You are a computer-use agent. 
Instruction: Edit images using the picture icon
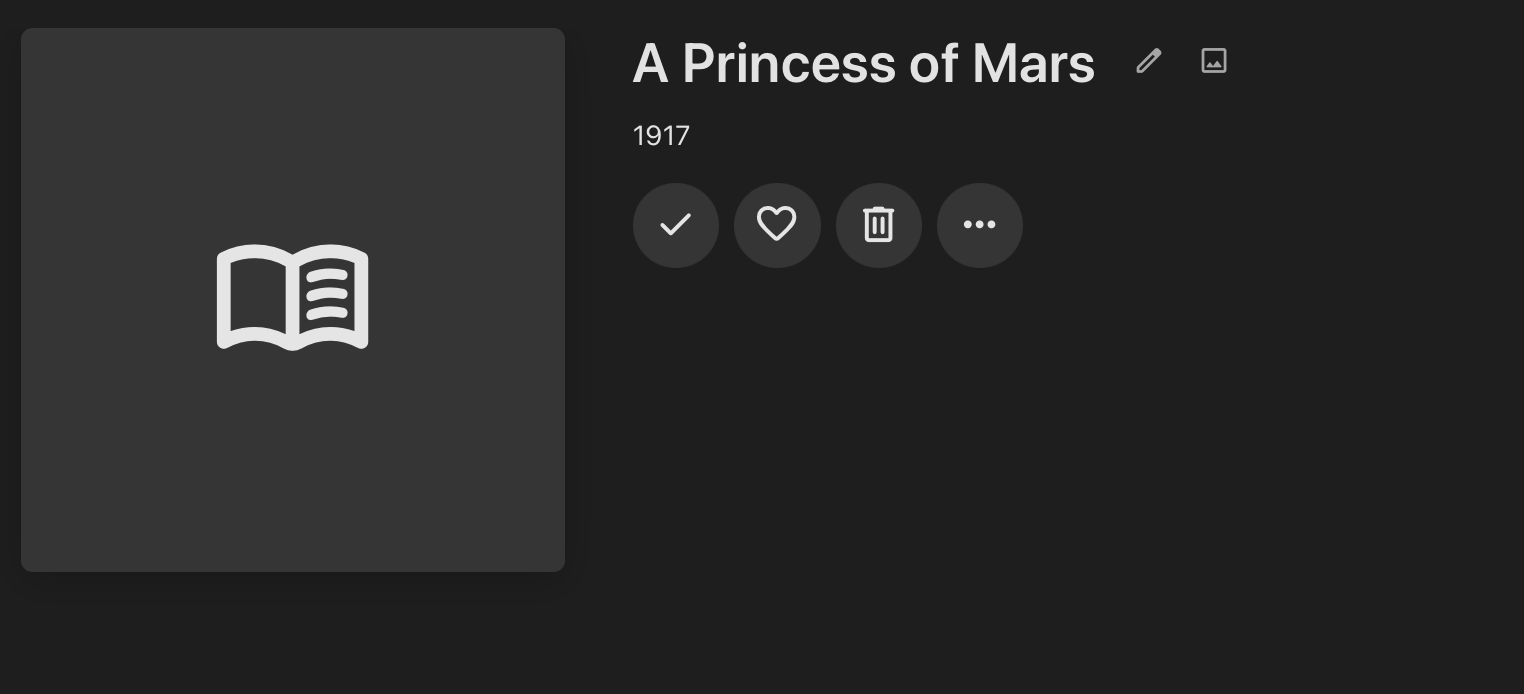point(1213,61)
